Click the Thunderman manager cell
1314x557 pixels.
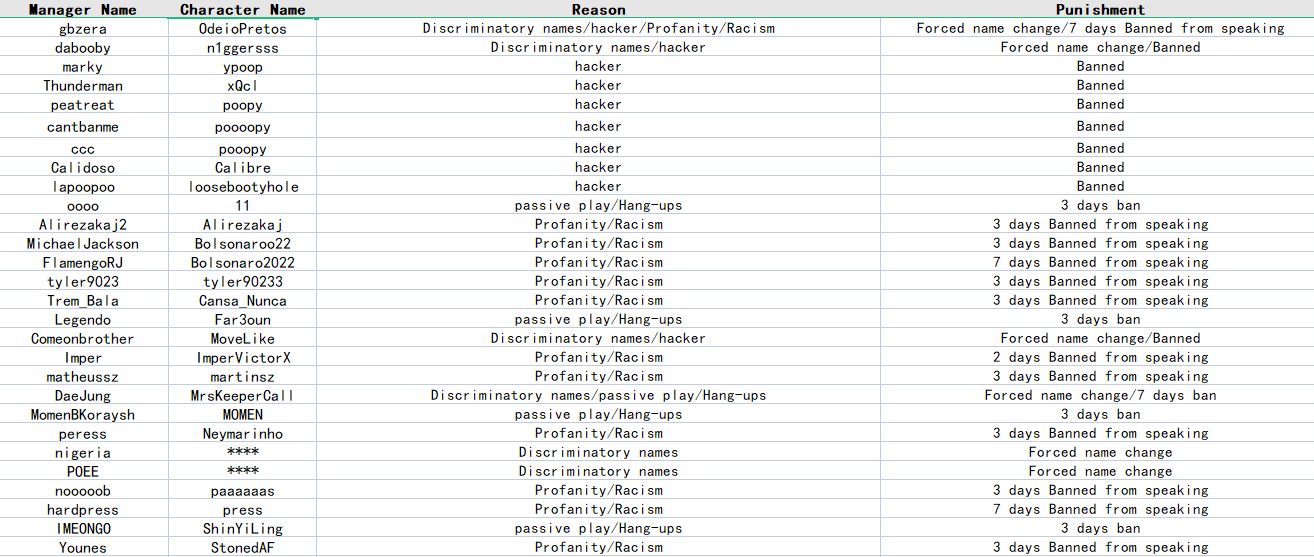pyautogui.click(x=83, y=85)
